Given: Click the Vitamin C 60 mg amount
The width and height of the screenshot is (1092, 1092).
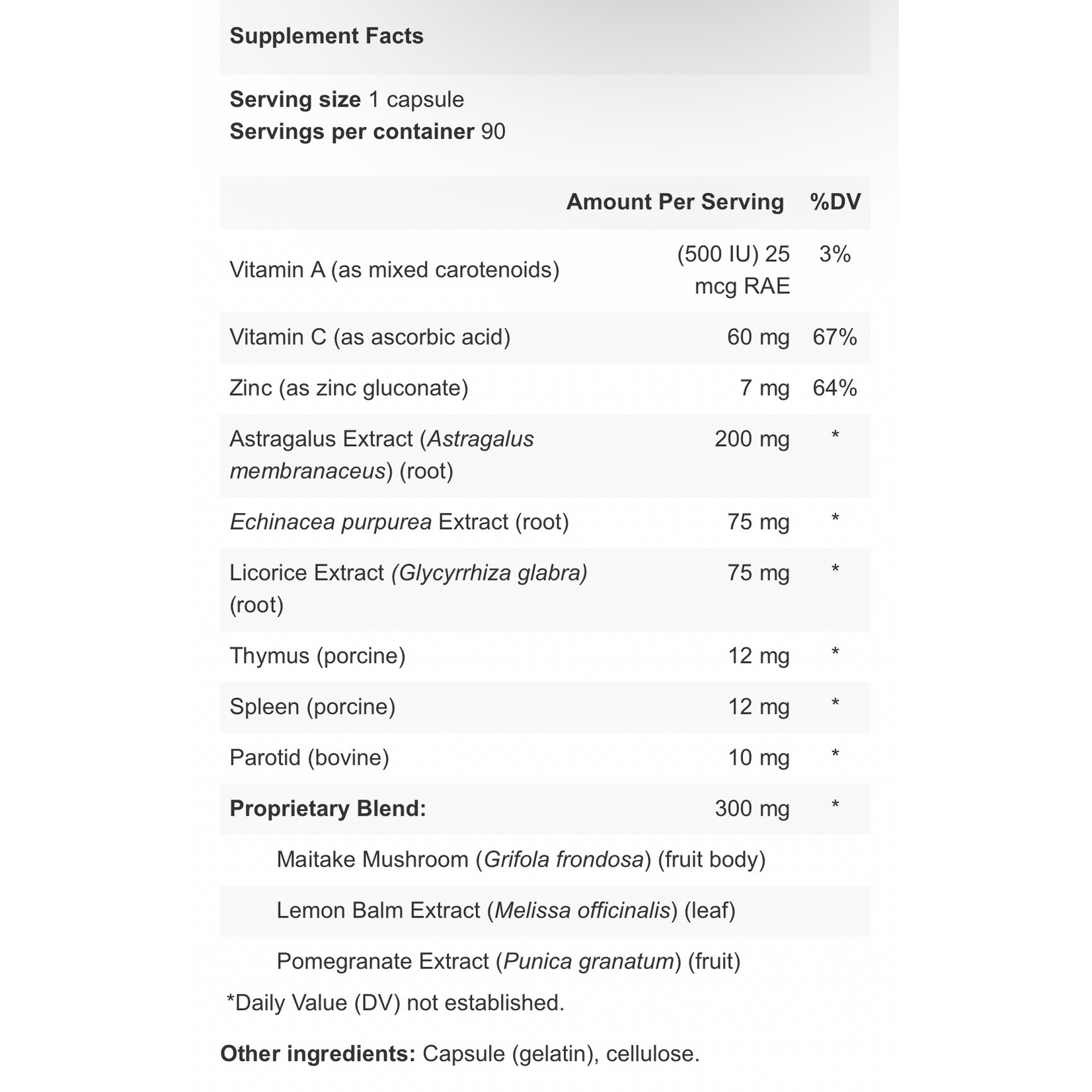Looking at the screenshot, I should 758,337.
